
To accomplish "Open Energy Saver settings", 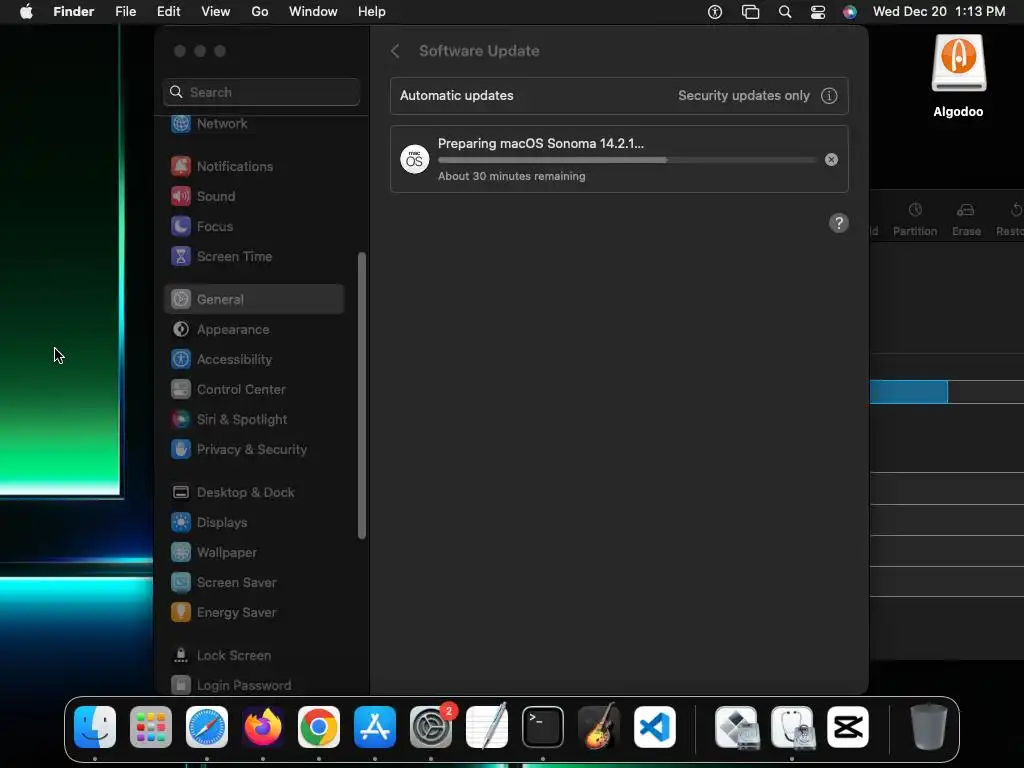I will point(253,613).
